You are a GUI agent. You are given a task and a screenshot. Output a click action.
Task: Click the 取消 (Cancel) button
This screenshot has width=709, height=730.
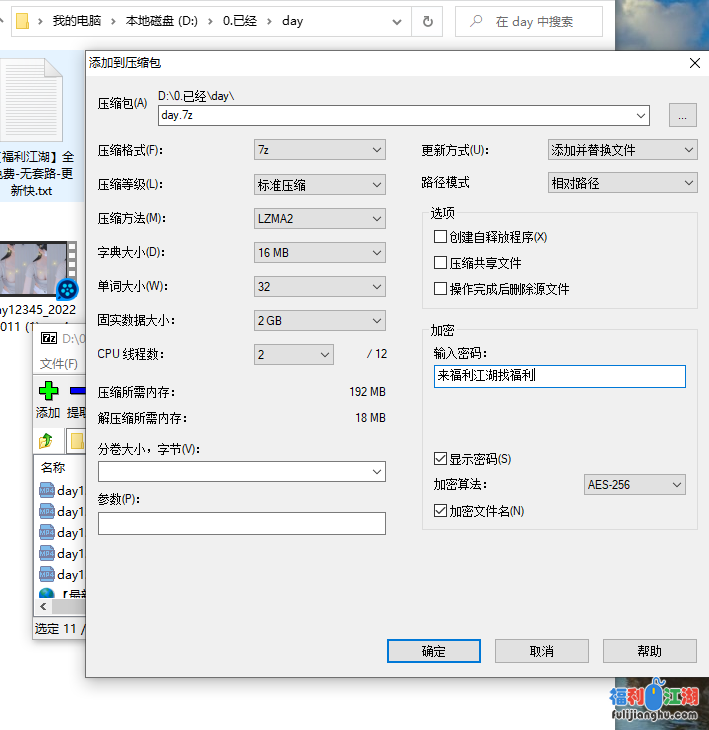pos(541,651)
